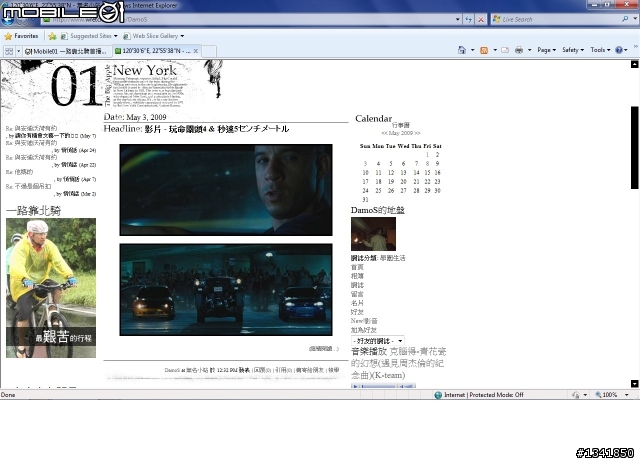Click the vertical scrollbar thumb
Image resolution: width=640 pixels, height=461 pixels.
click(x=634, y=147)
